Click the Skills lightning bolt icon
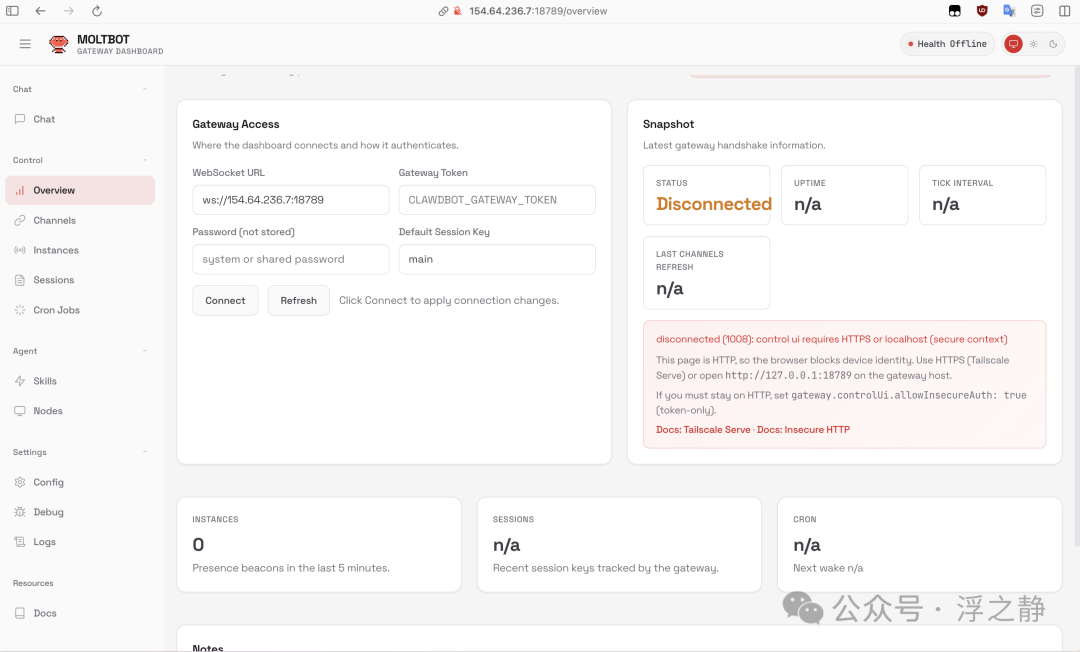The image size is (1080, 652). [x=20, y=381]
